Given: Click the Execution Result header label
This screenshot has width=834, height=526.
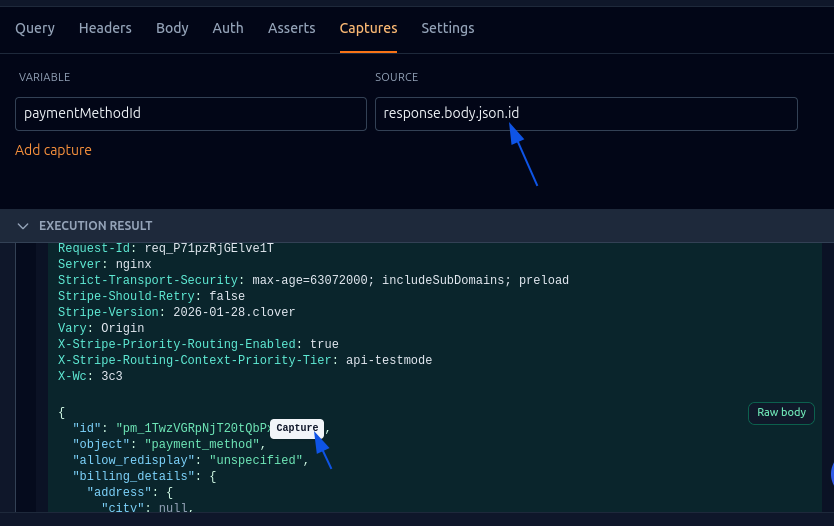Looking at the screenshot, I should pos(96,226).
